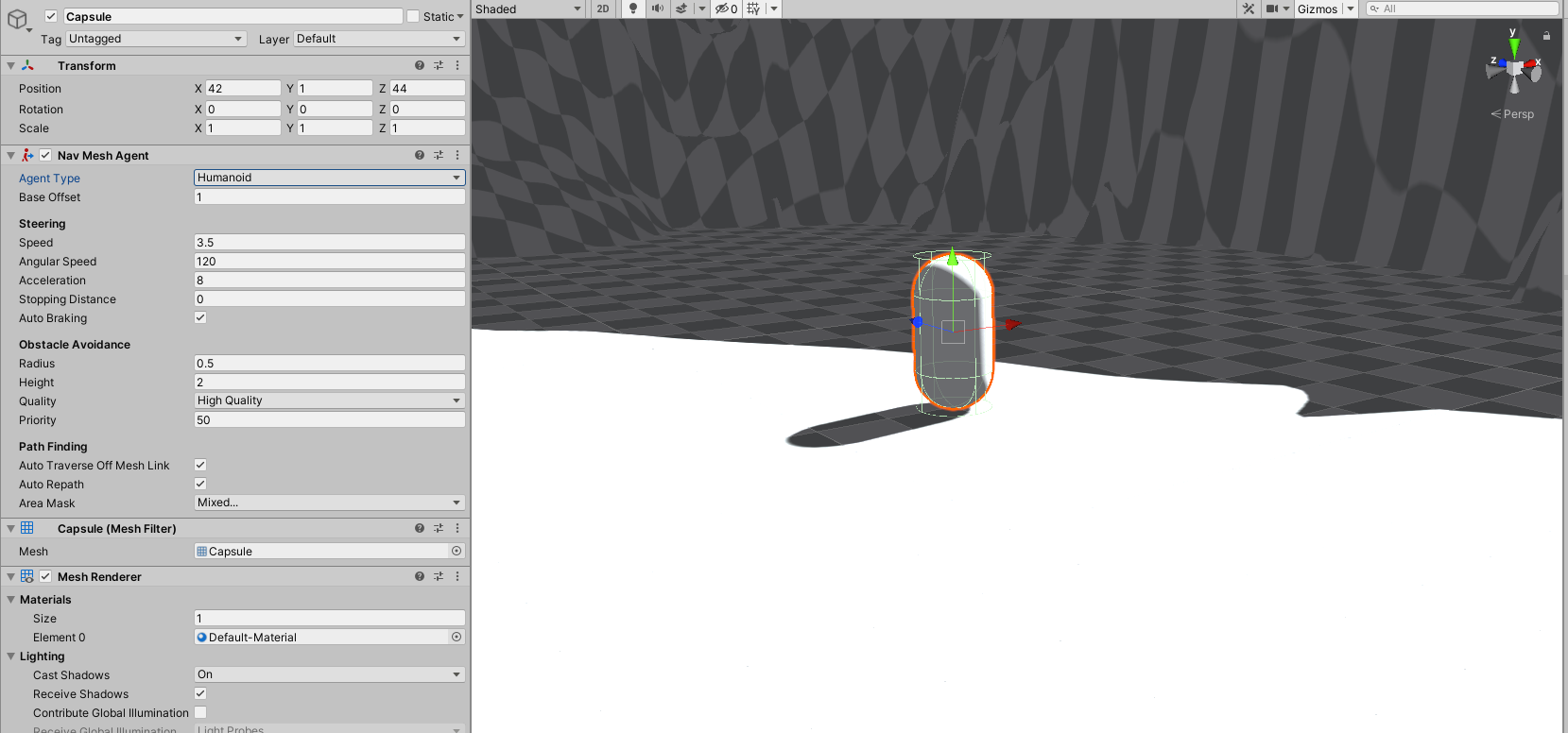Click the Position X field
1568x733 pixels.
[243, 88]
